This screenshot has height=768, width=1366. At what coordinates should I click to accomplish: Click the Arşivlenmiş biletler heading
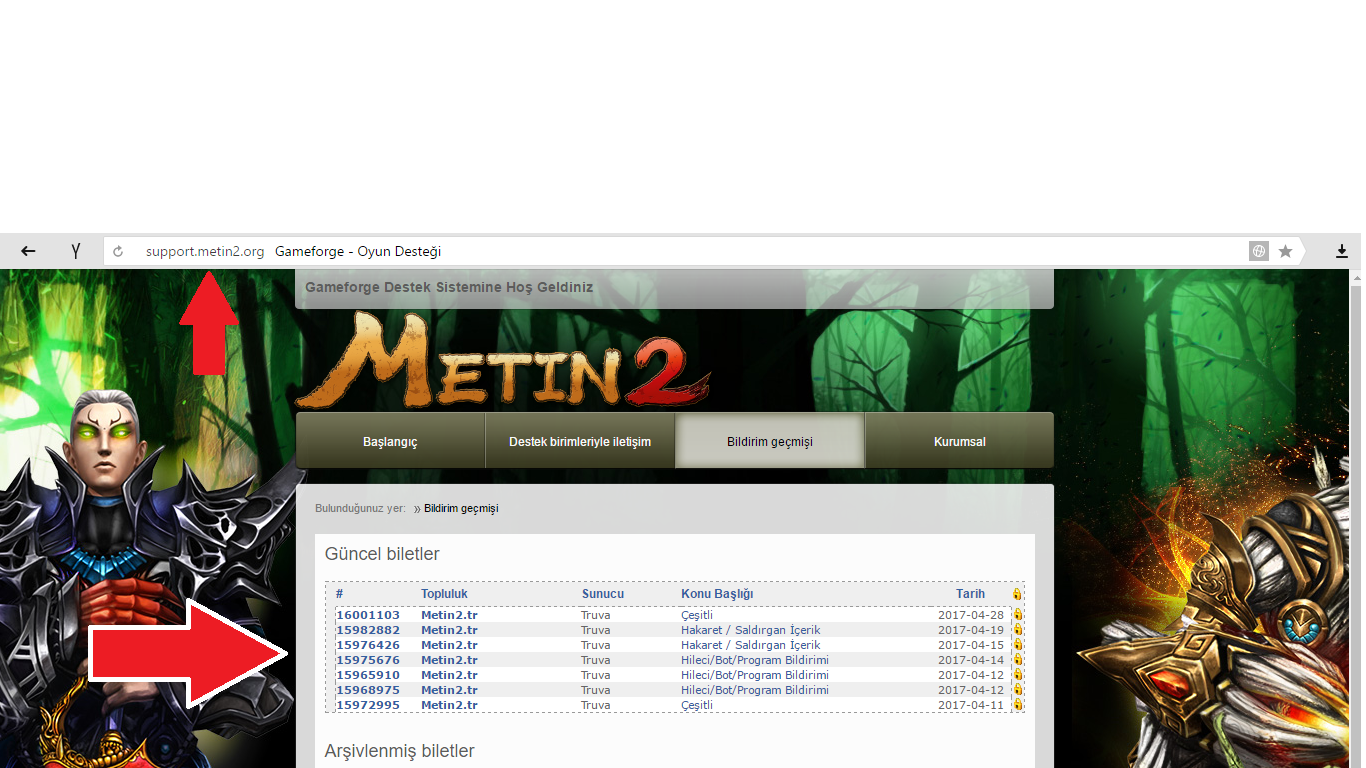(x=400, y=751)
